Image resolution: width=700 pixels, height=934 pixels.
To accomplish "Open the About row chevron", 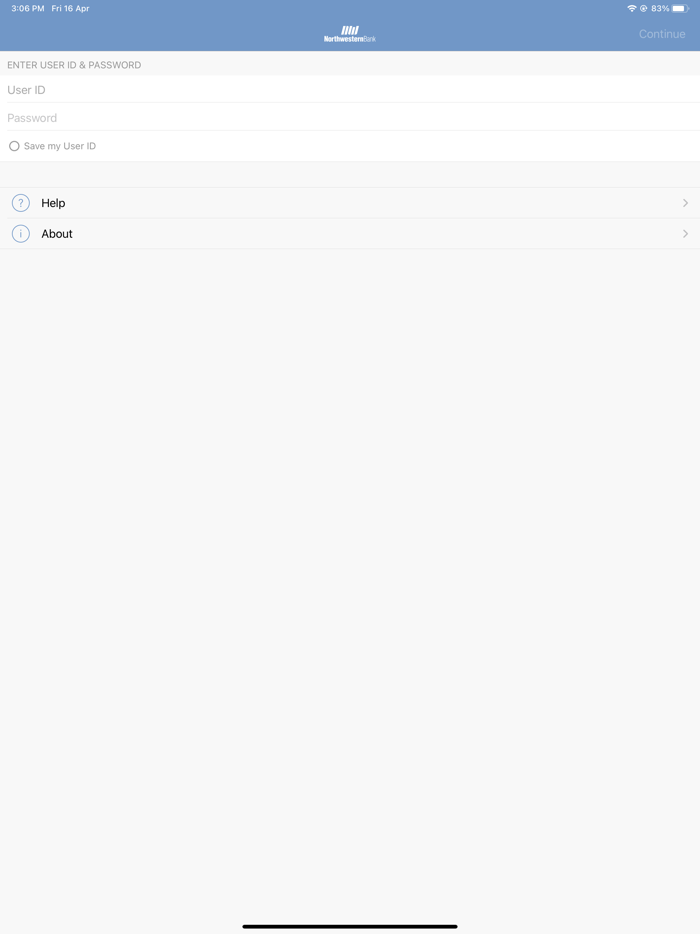I will (x=685, y=234).
